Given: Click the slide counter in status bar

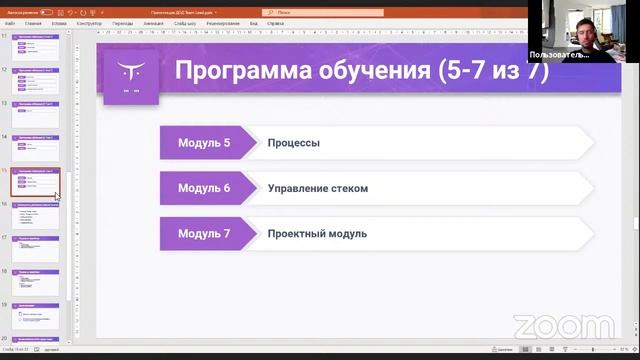Looking at the screenshot, I should (x=16, y=349).
